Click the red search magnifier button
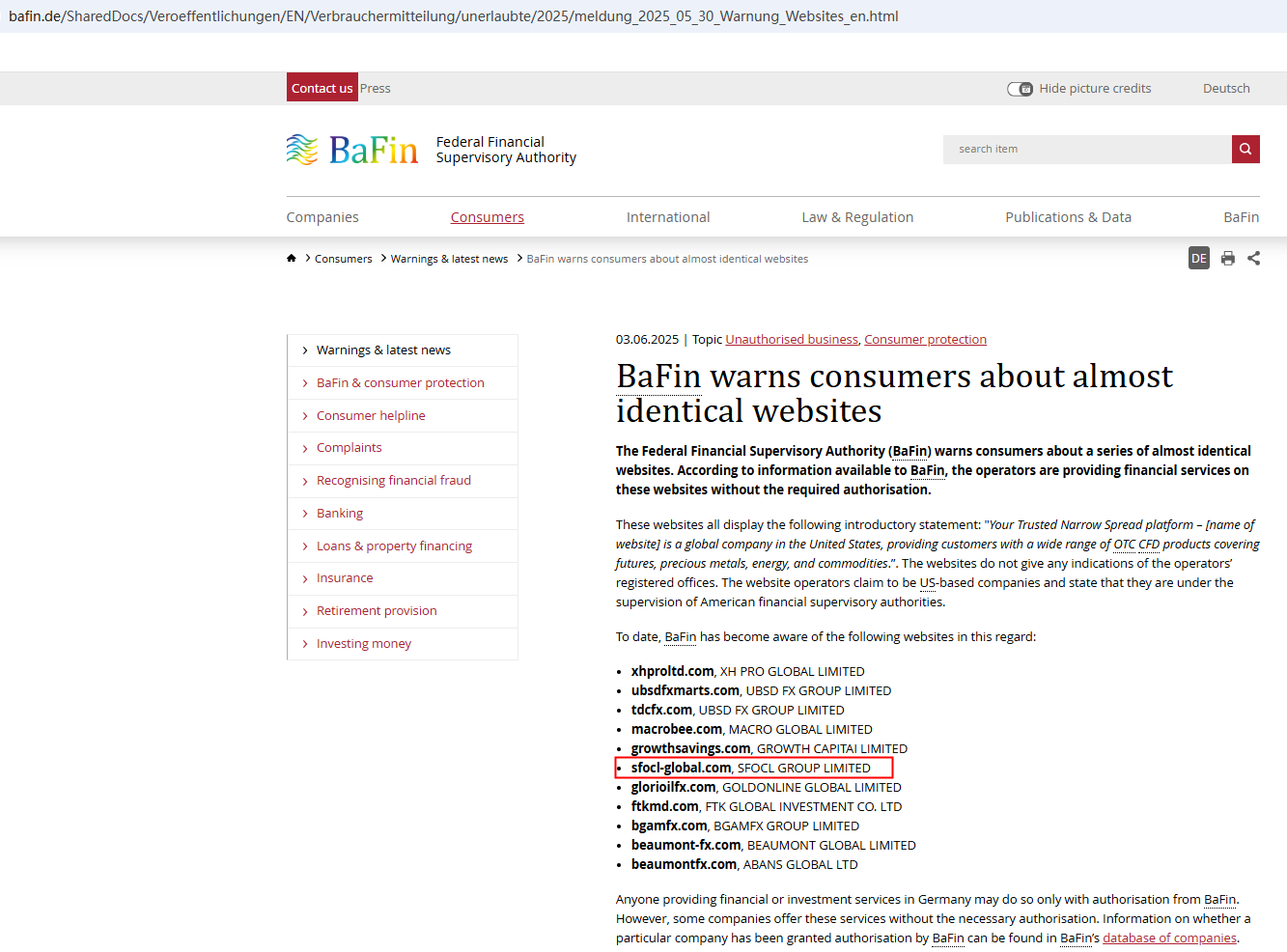Screen dimensions: 1287x952 1245,149
